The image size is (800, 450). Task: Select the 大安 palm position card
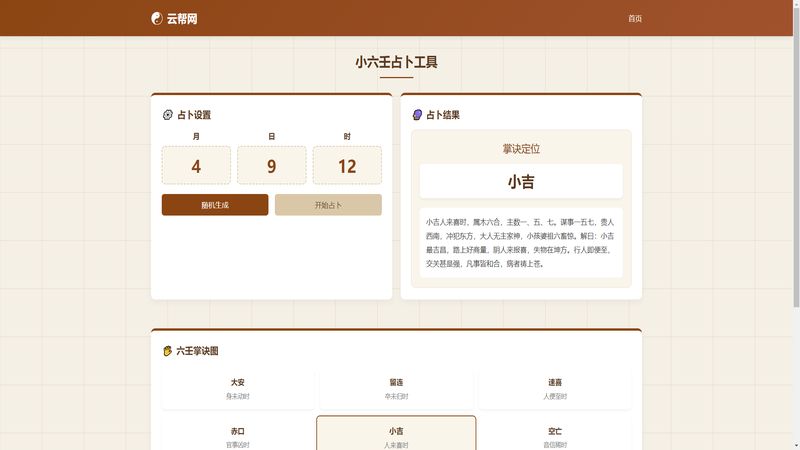pos(238,389)
